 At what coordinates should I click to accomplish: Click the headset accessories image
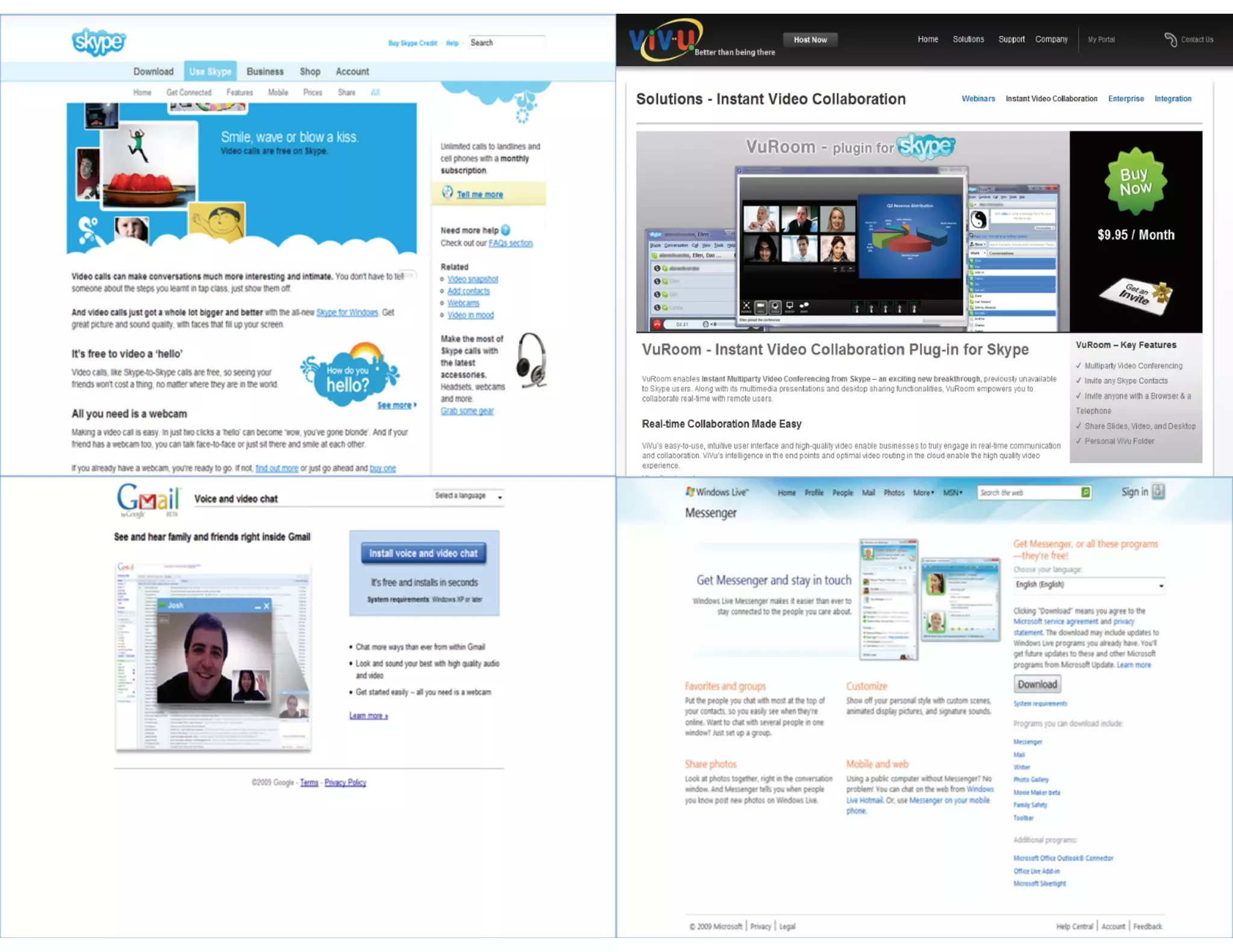click(532, 360)
